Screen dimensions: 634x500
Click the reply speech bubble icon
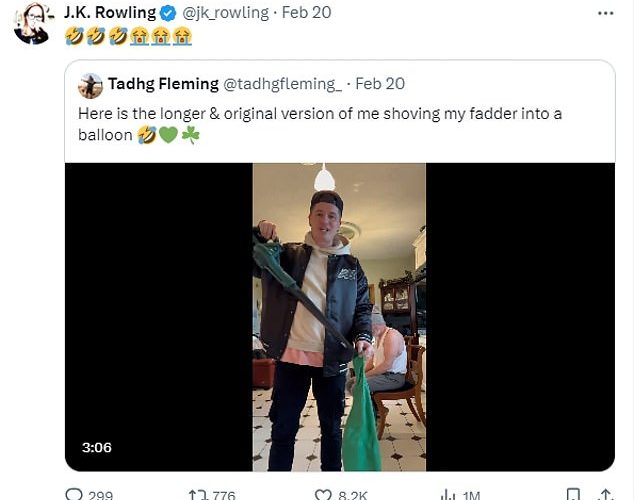click(x=74, y=494)
